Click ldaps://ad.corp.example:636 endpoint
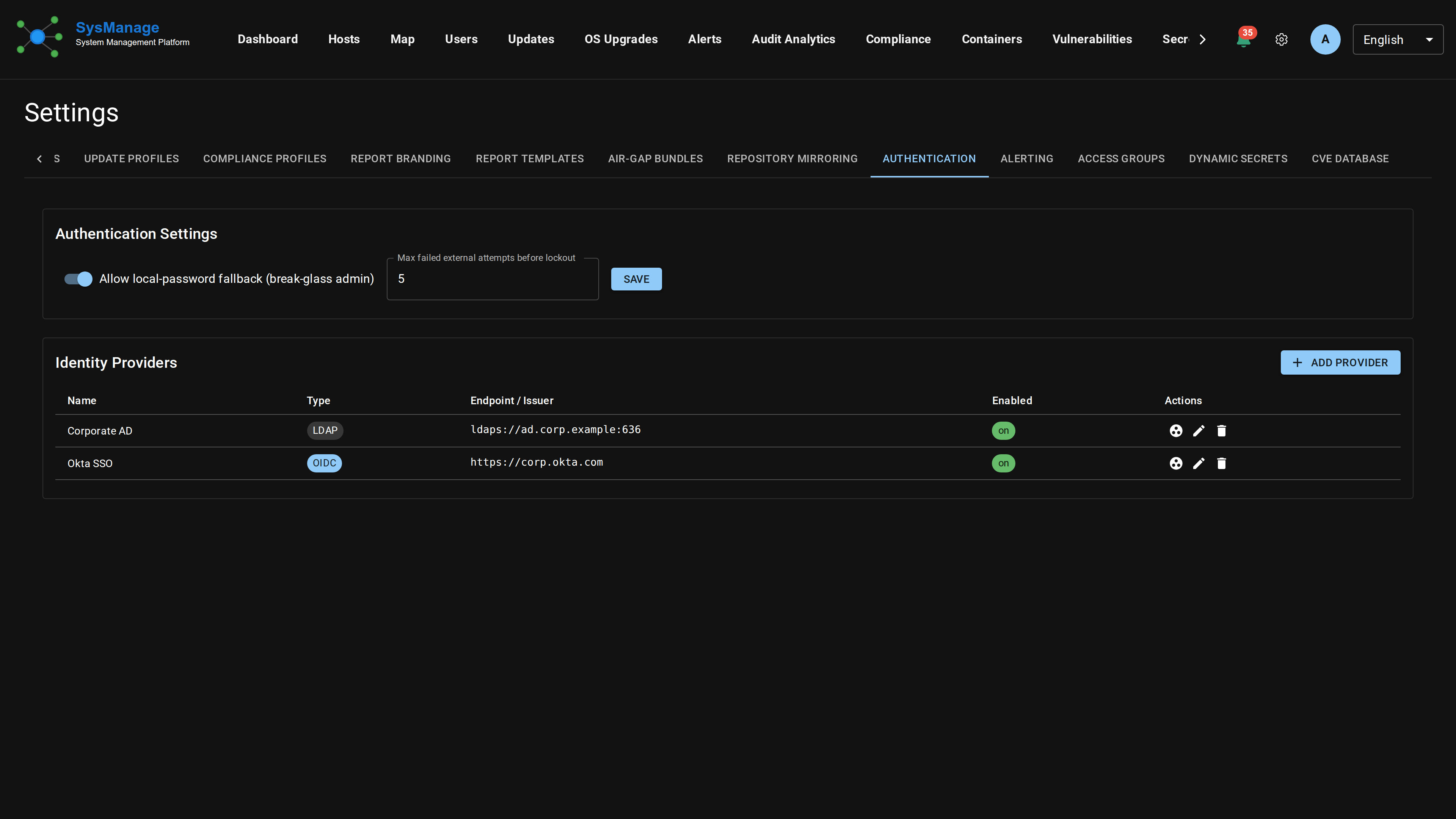The height and width of the screenshot is (819, 1456). point(555,430)
